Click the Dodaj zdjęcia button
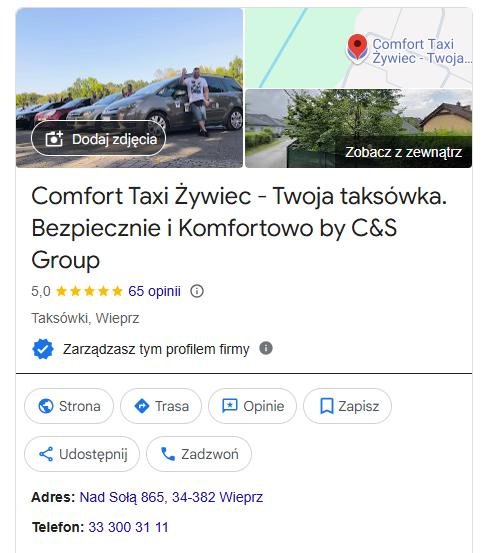The width and height of the screenshot is (485, 553). click(98, 139)
